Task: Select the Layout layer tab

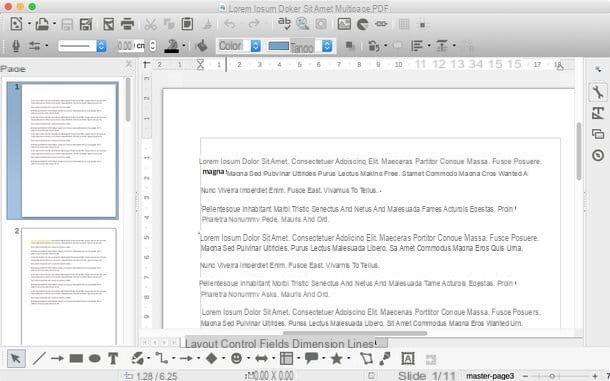Action: 201,344
